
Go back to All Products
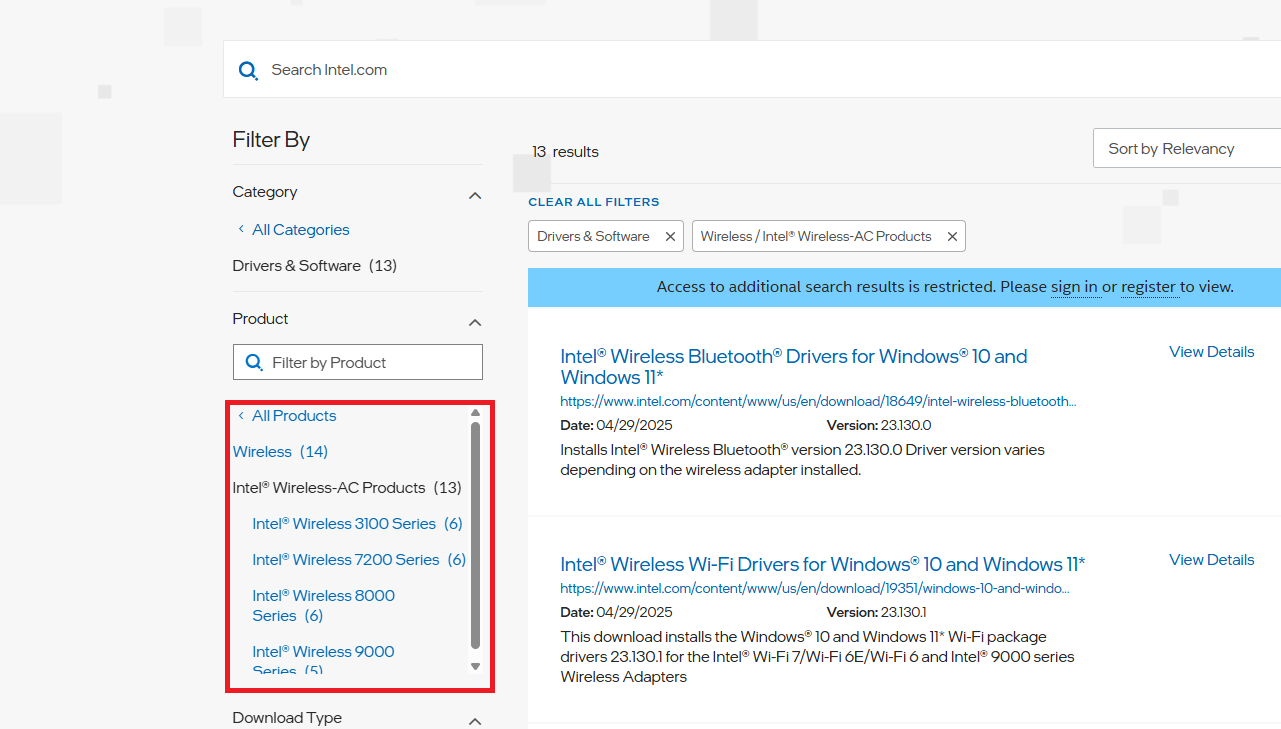[x=293, y=416]
